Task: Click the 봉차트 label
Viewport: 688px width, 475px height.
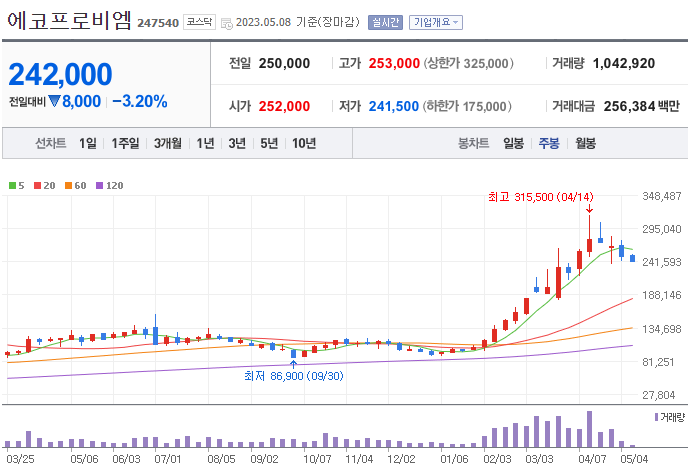Action: click(x=473, y=143)
